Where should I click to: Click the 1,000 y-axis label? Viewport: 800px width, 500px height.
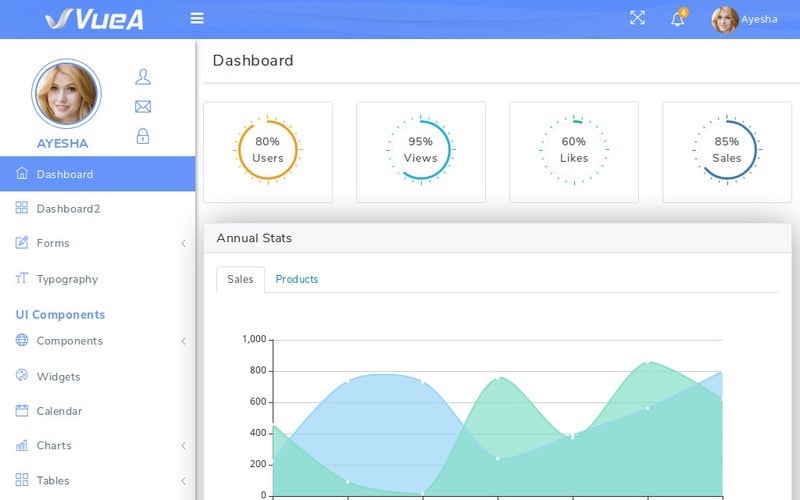[x=254, y=339]
